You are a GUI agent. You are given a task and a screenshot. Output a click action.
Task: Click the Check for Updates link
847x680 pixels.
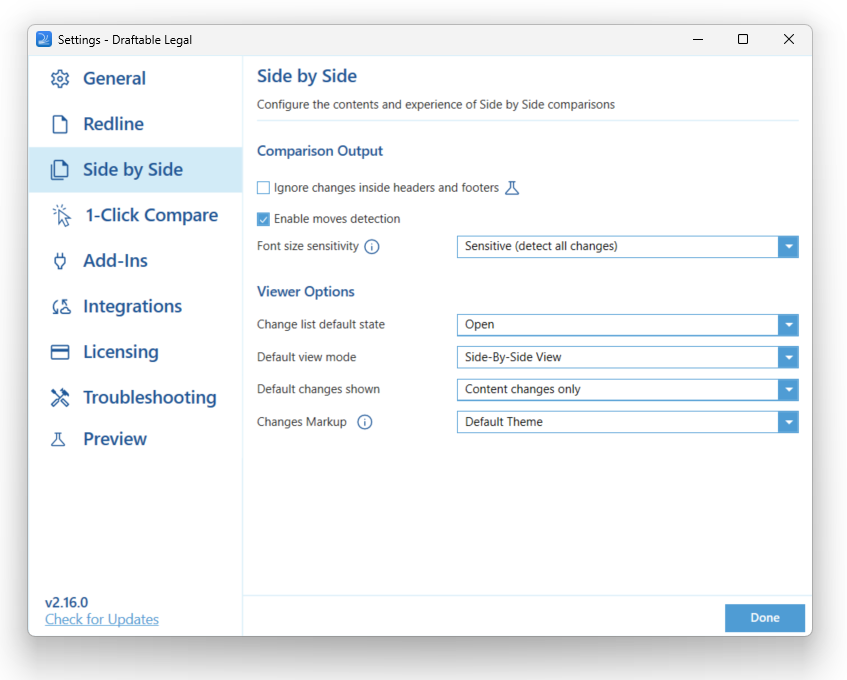coord(102,620)
